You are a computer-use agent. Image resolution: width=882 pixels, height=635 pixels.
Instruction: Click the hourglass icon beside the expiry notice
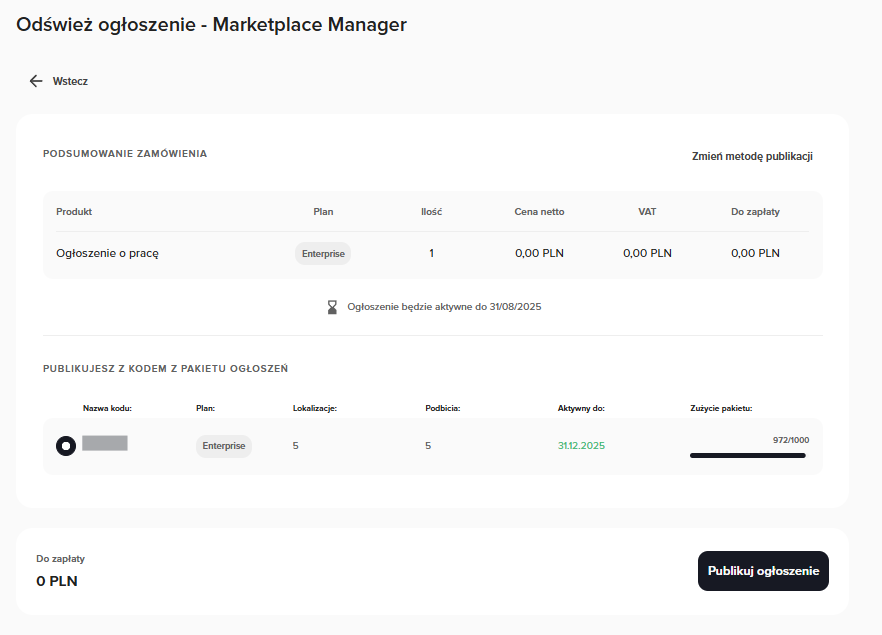tap(333, 307)
